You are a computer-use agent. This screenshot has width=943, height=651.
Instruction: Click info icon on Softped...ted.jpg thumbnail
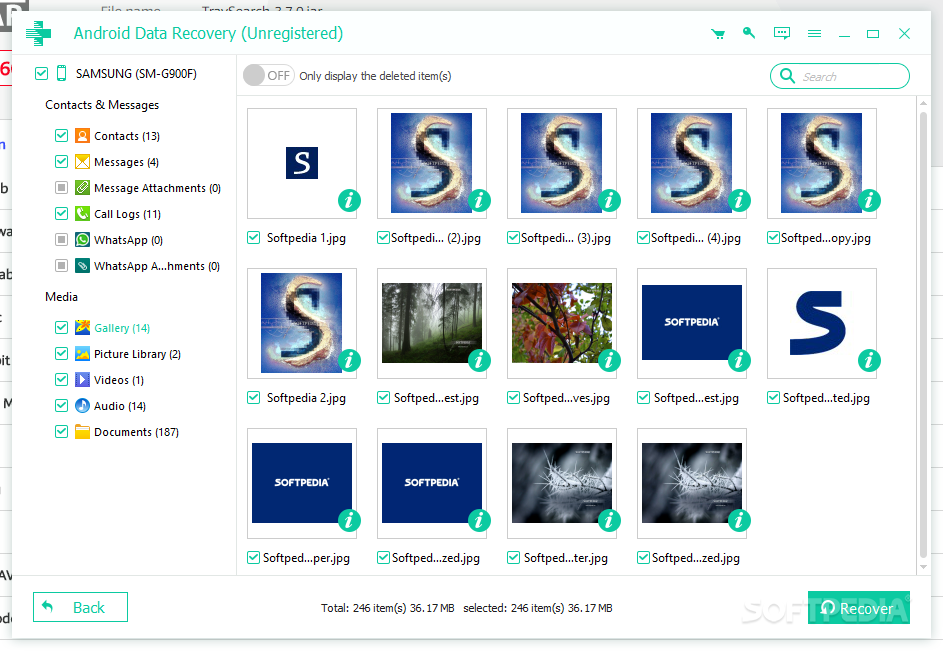click(x=869, y=360)
